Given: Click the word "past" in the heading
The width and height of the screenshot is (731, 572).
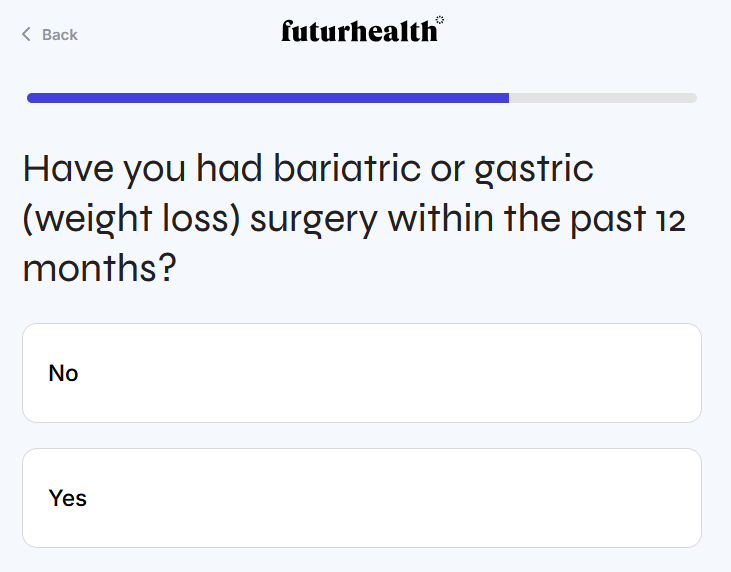Looking at the screenshot, I should (599, 219).
